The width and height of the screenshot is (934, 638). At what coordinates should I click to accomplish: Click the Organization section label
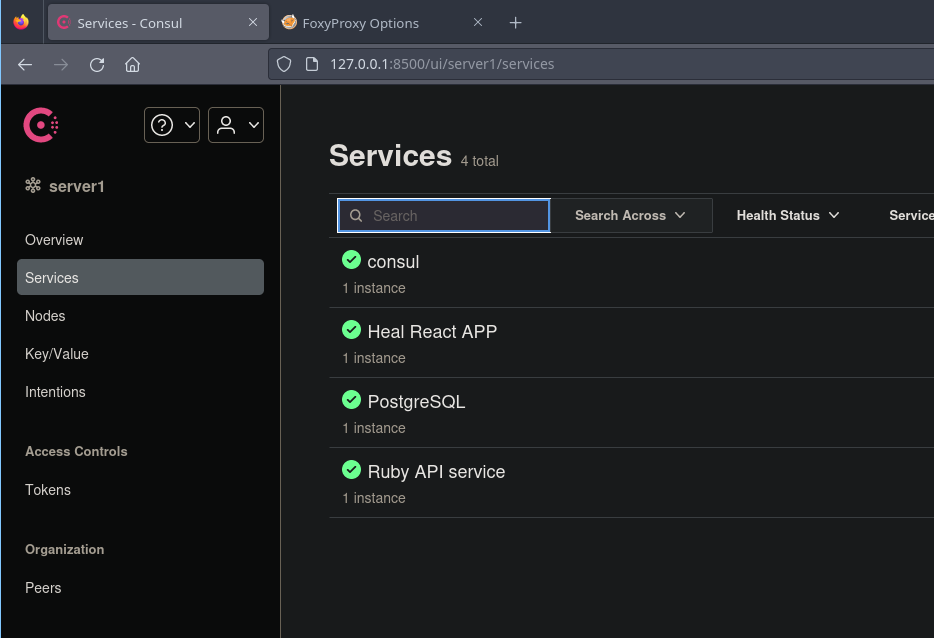(64, 549)
